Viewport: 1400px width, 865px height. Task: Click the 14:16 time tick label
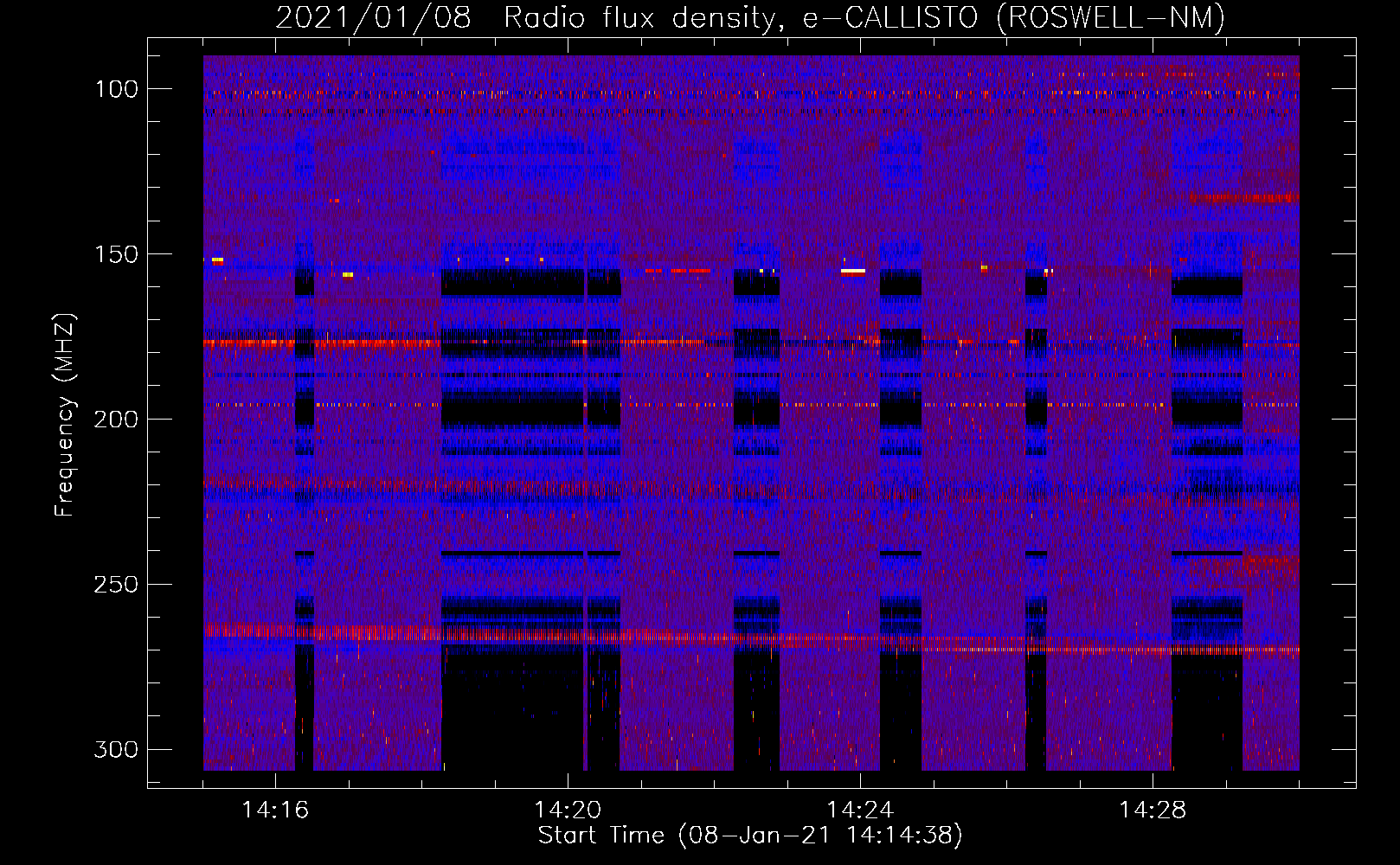tap(275, 811)
